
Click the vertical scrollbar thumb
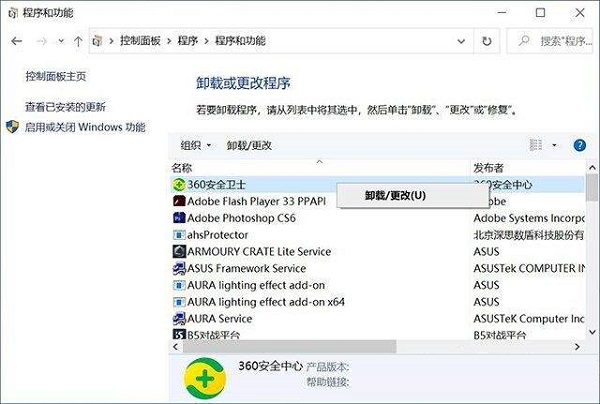[x=592, y=187]
